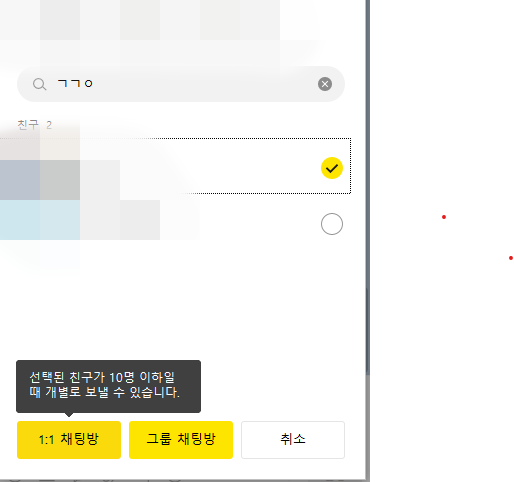Viewport: 514px width, 482px height.
Task: Click the tooltip arrow above 1:1 채팅방
Action: coord(69,415)
